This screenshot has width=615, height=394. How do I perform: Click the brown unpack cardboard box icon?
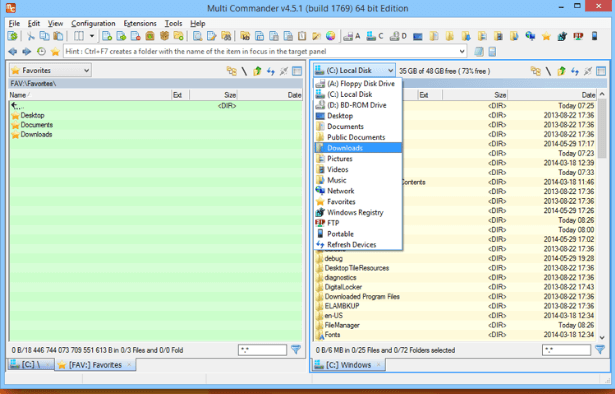(x=164, y=36)
